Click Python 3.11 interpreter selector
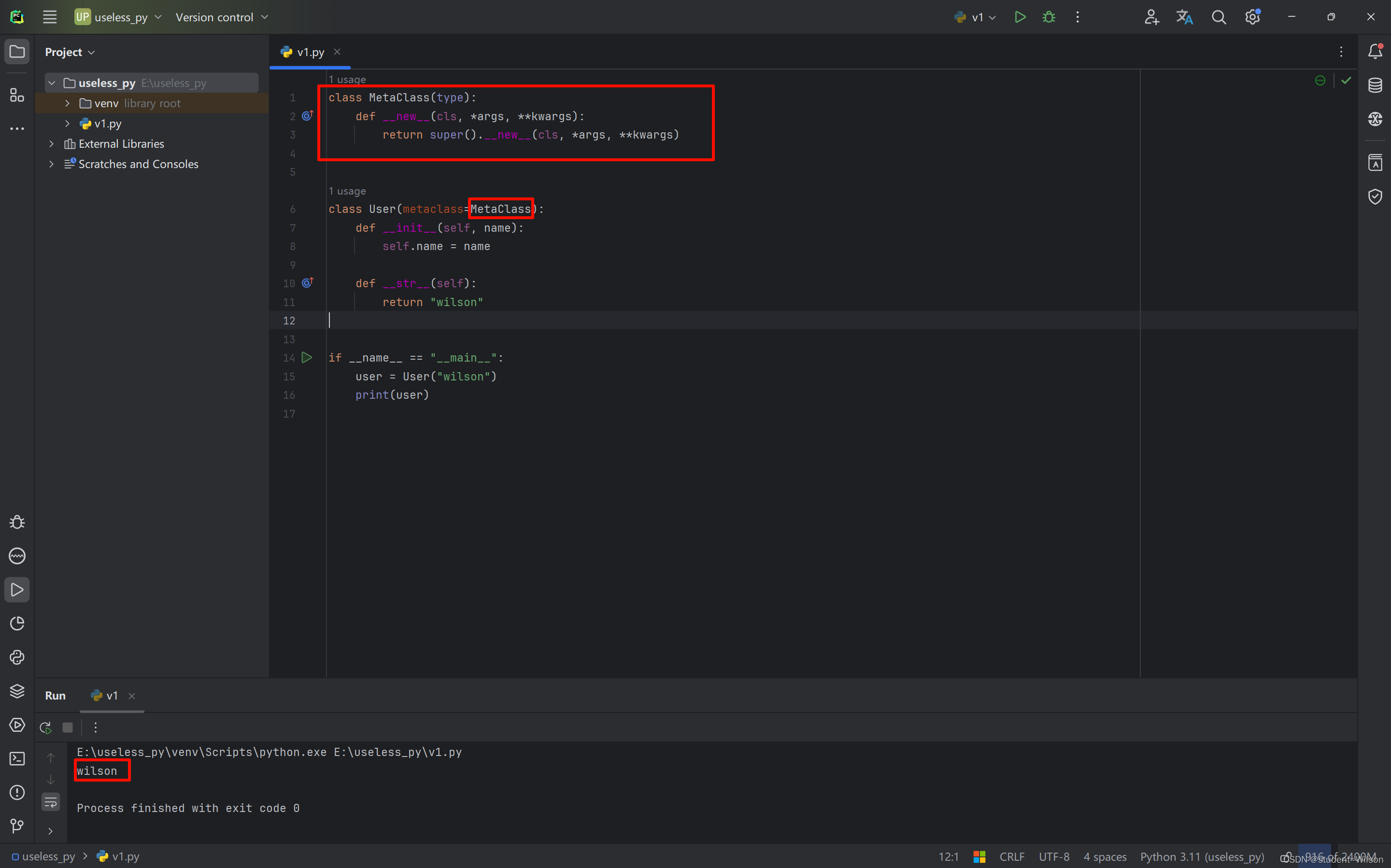The width and height of the screenshot is (1391, 868). (1202, 856)
